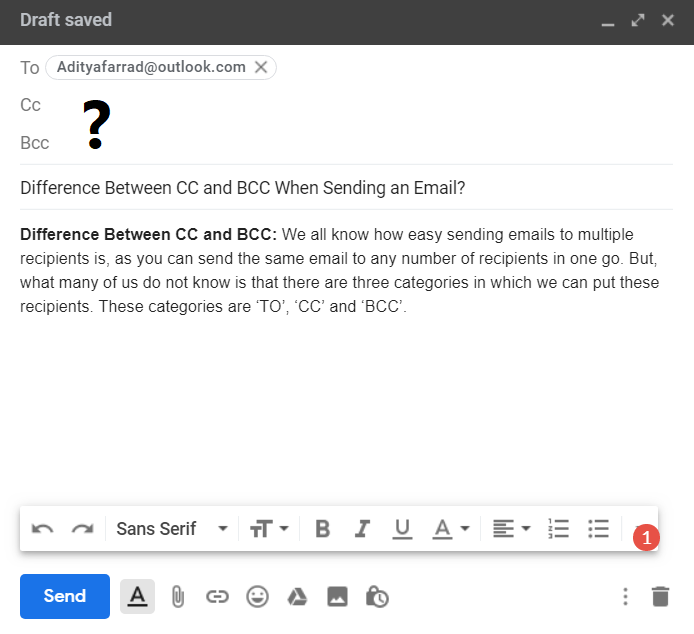Image resolution: width=694 pixels, height=634 pixels.
Task: Redo the last edit
Action: [x=82, y=528]
